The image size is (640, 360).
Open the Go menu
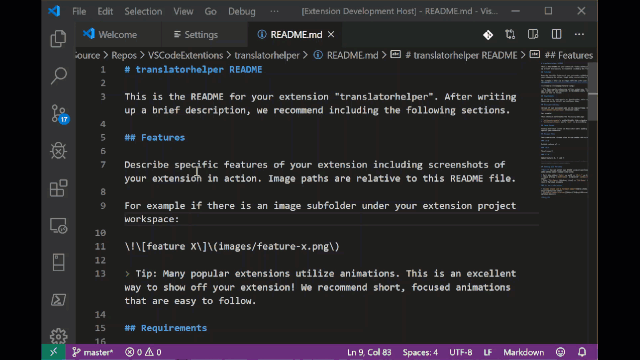(x=211, y=11)
